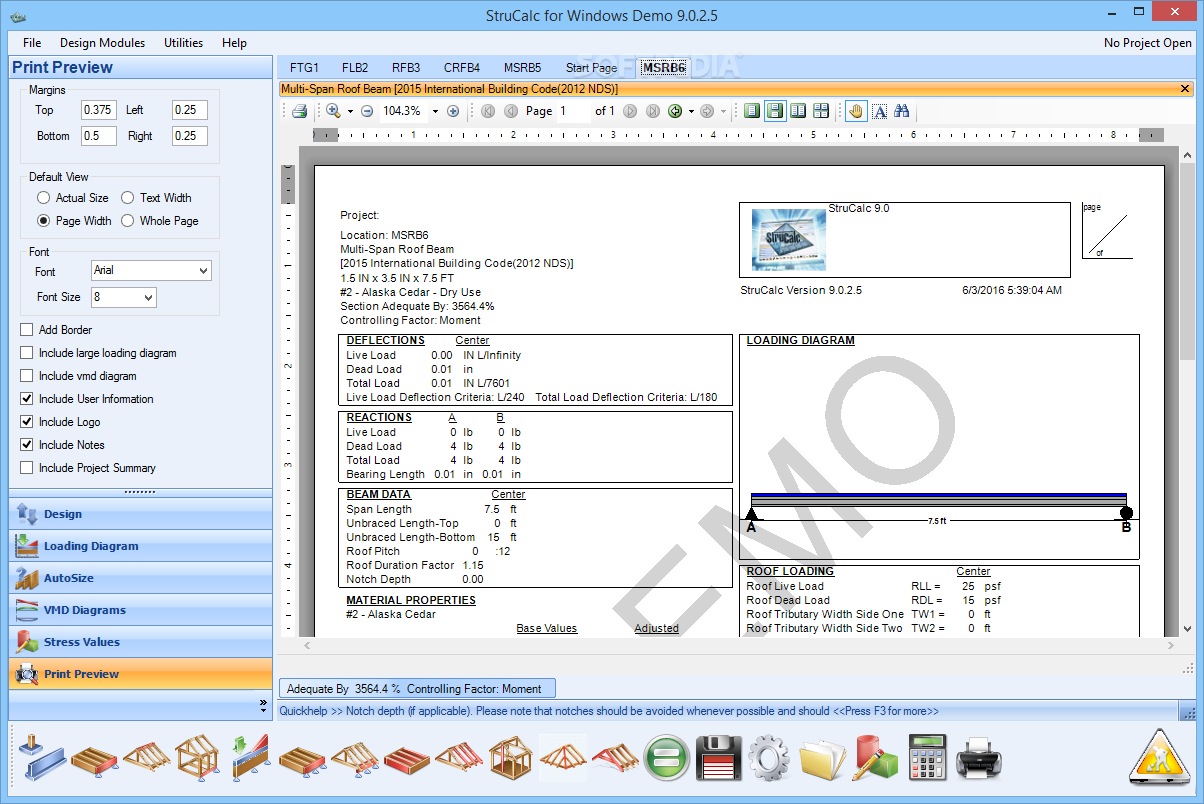This screenshot has height=804, width=1204.
Task: Enable the Add Border checkbox
Action: pos(26,330)
